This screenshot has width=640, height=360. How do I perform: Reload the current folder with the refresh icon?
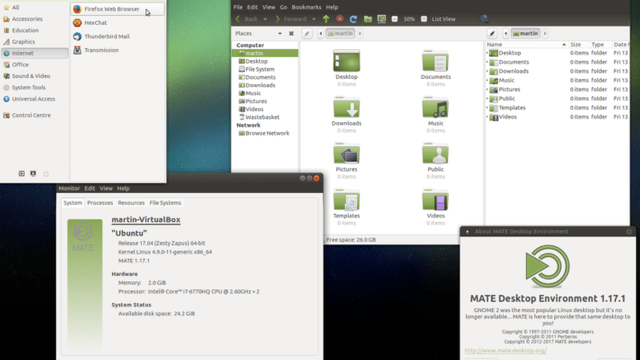353,19
